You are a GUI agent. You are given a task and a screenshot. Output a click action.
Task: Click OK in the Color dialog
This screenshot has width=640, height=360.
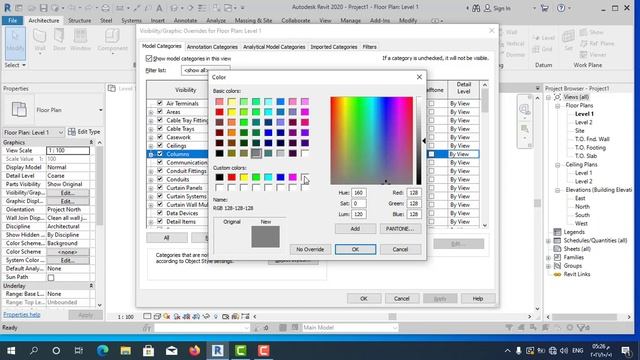[355, 249]
